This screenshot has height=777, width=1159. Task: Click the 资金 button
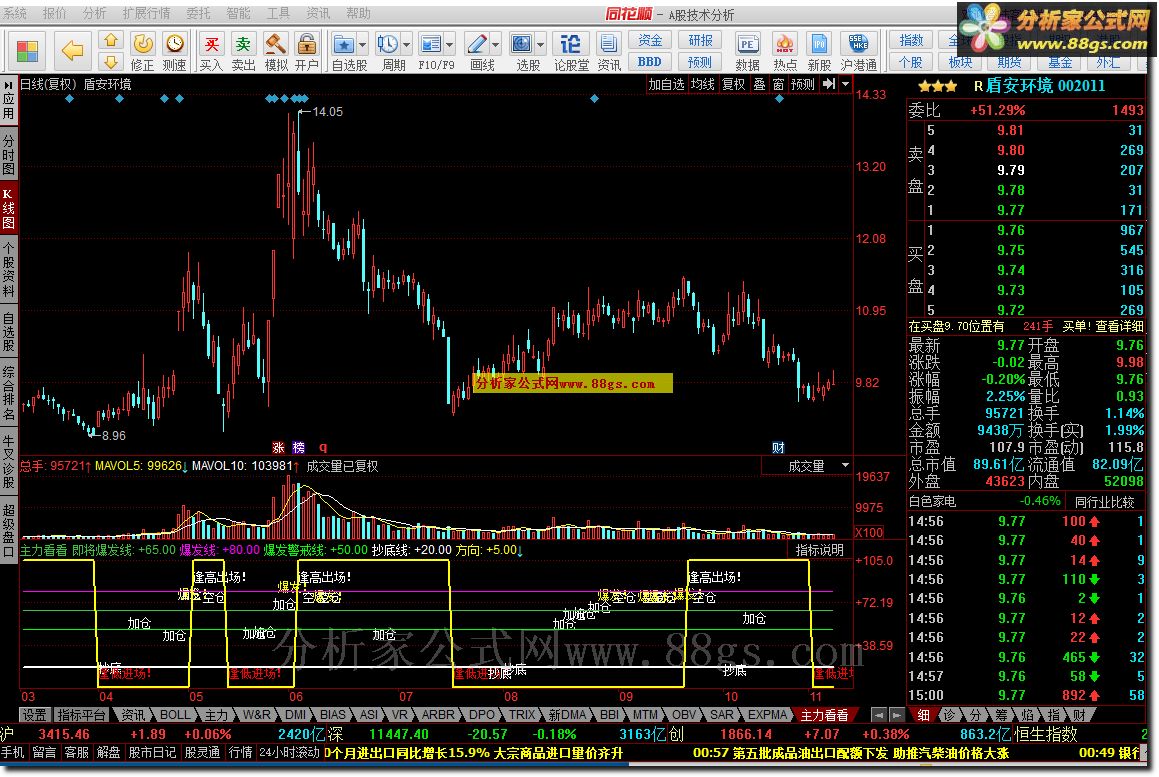[650, 40]
